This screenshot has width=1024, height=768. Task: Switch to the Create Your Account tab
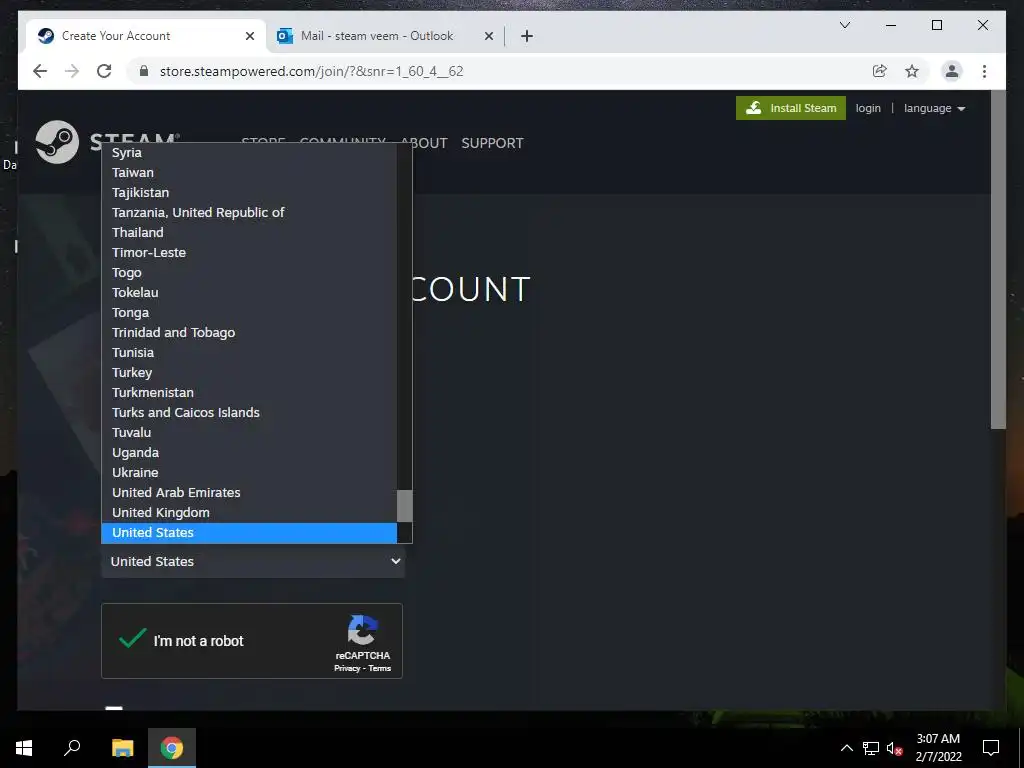(x=145, y=36)
